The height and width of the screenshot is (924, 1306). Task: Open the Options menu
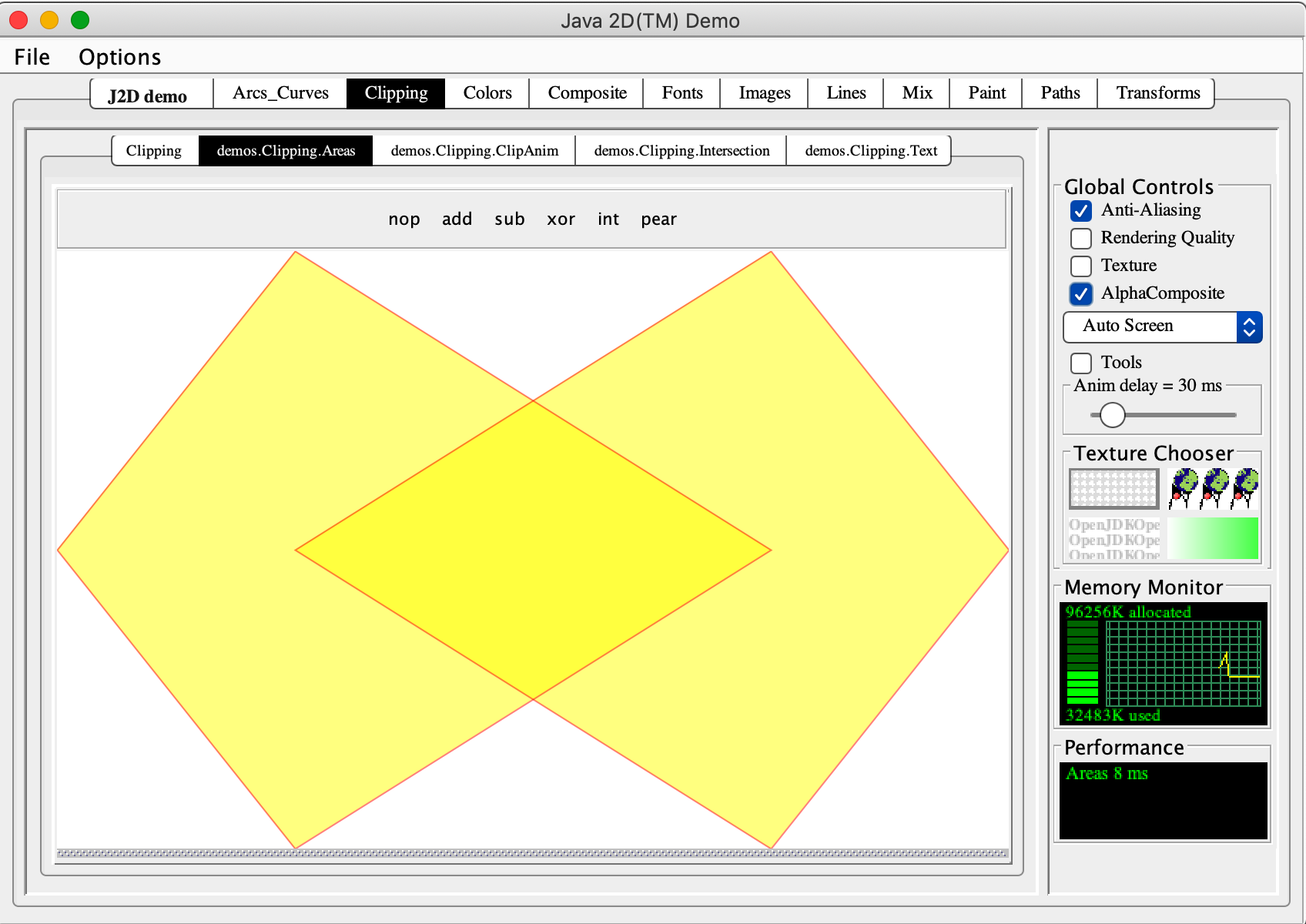pos(119,57)
